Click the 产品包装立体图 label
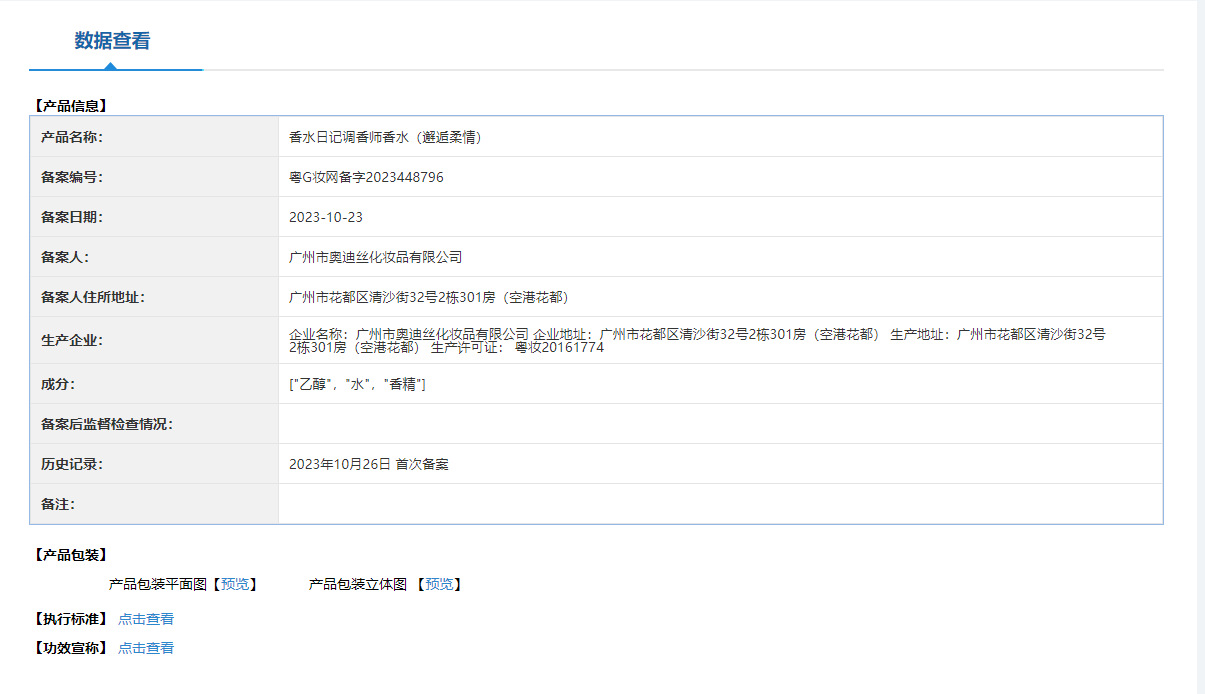This screenshot has width=1205, height=694. (358, 584)
